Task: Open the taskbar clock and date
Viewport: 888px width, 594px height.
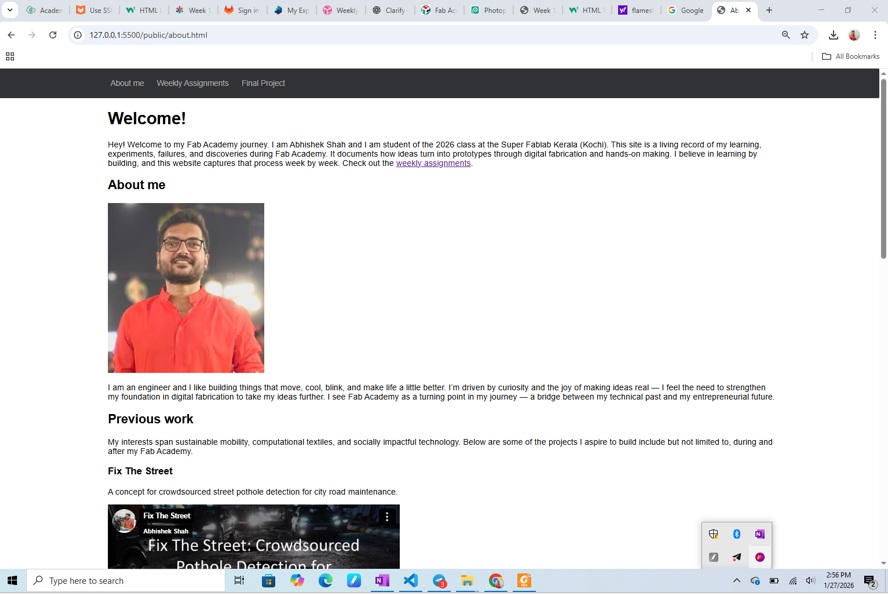Action: [838, 580]
